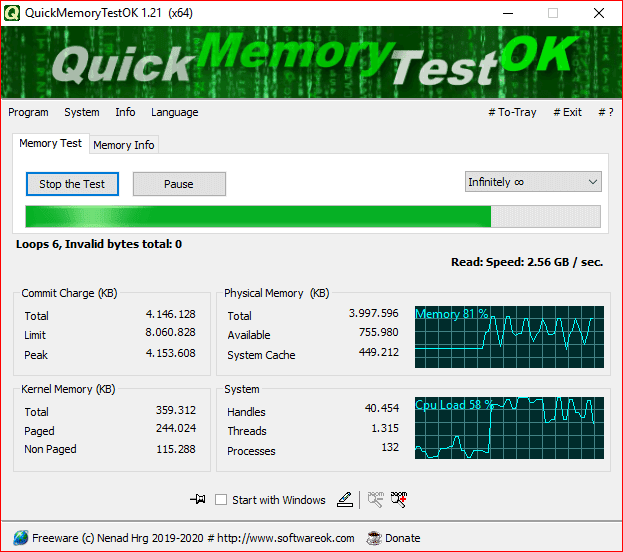Screen dimensions: 623x552
Task: Click the 'Physical Memory (KB)' group label
Action: point(277,293)
